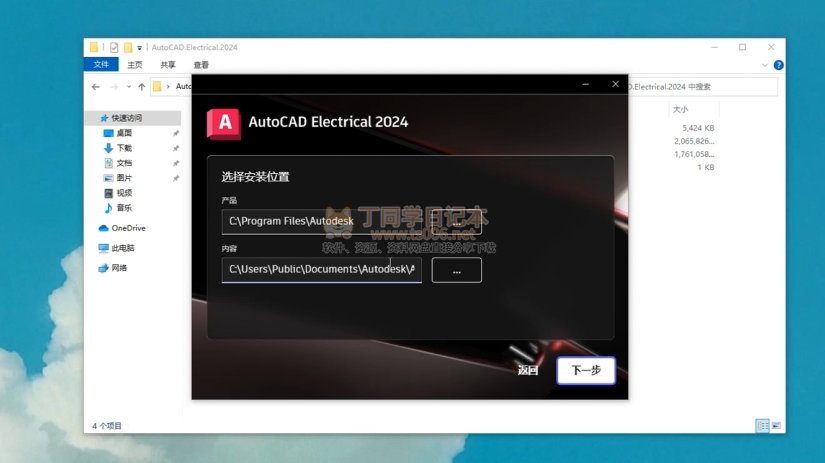Viewport: 825px width, 463px height.
Task: Sort by 大小 column header in Explorer
Action: pos(681,109)
